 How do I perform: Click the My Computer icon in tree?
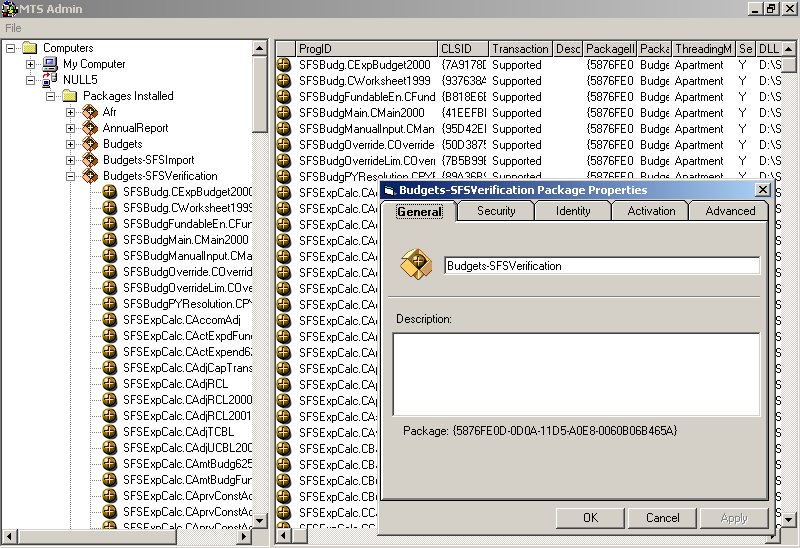point(50,64)
